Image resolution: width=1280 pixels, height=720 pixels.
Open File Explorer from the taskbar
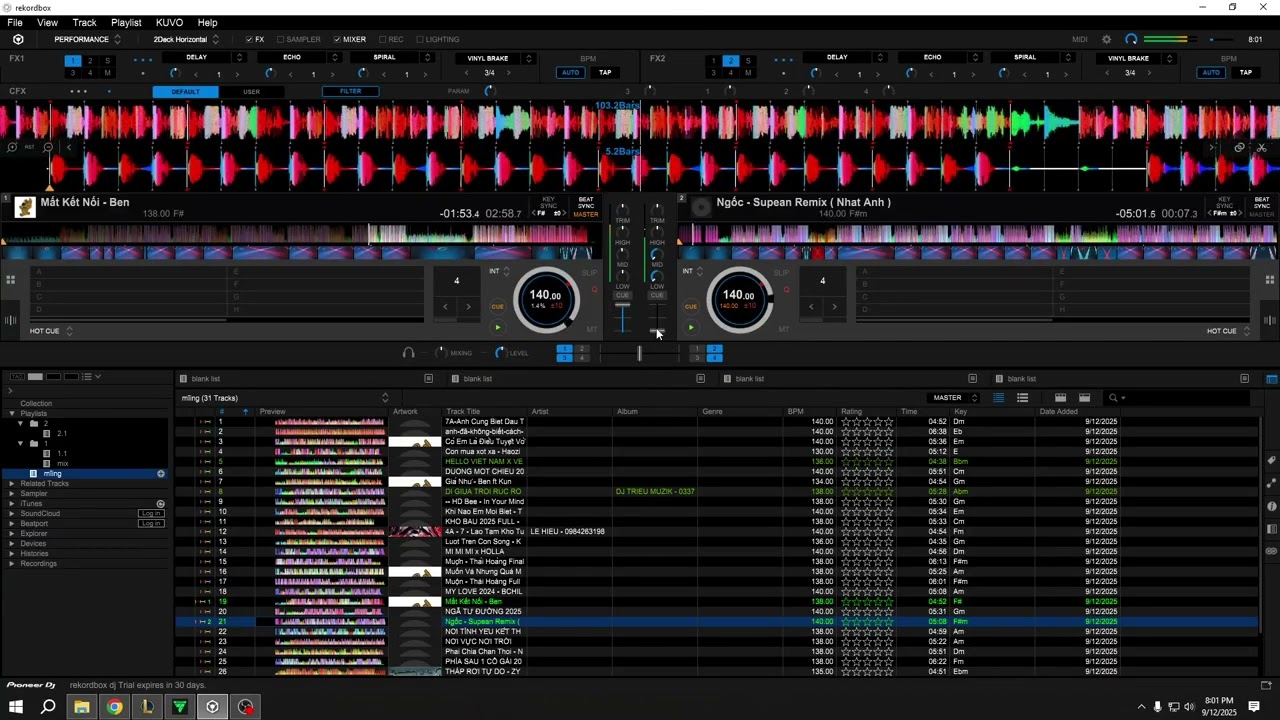pyautogui.click(x=81, y=707)
